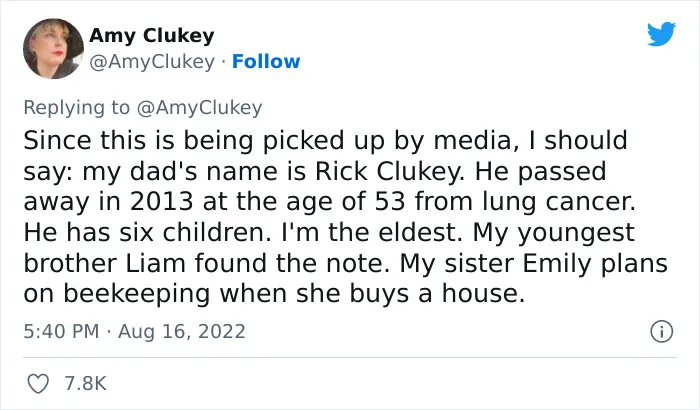Click the @AmyClukey handle beside Follow
Image resolution: width=700 pixels, height=410 pixels.
click(x=152, y=62)
